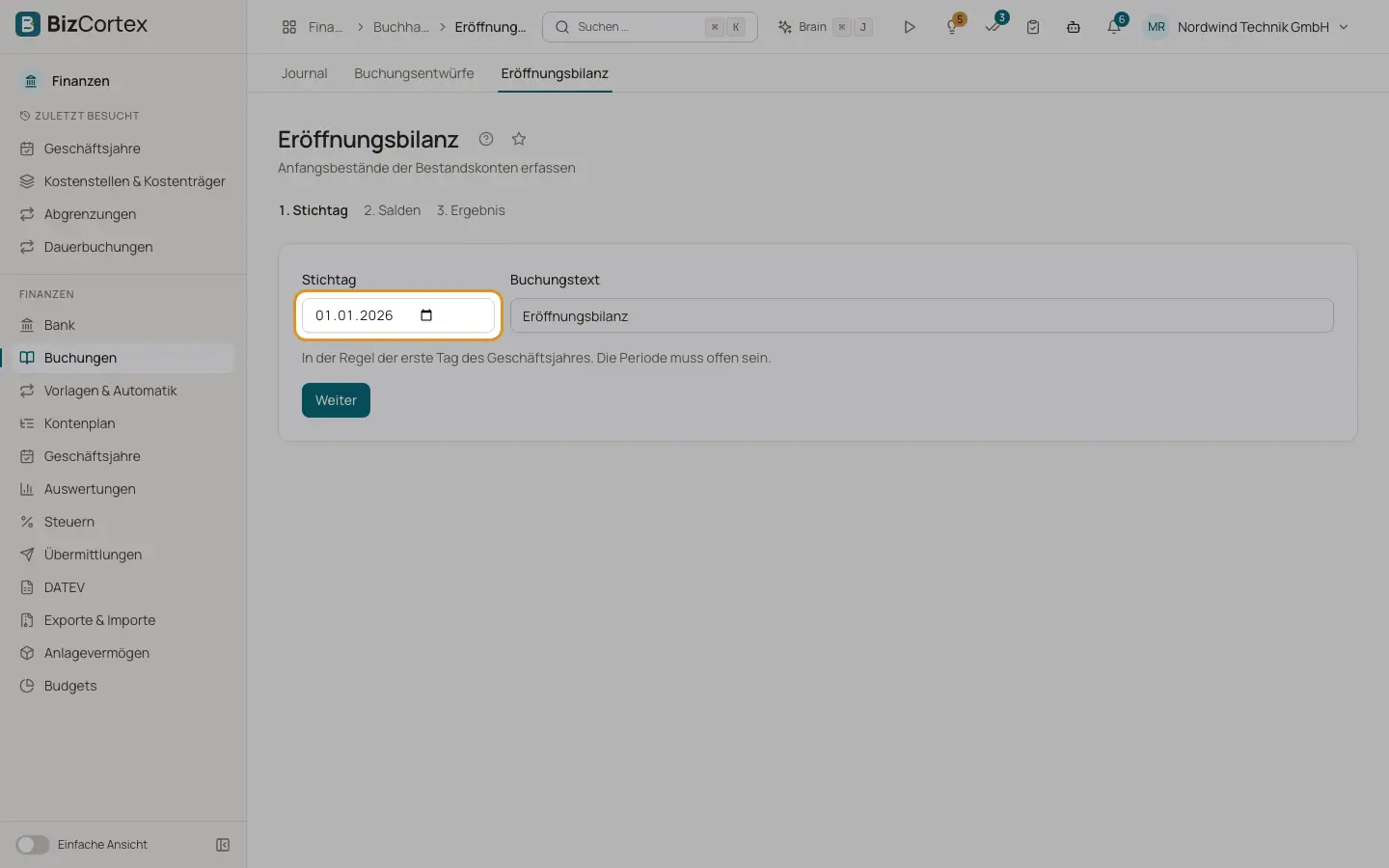Click the Buchungstext input field

coord(922,316)
